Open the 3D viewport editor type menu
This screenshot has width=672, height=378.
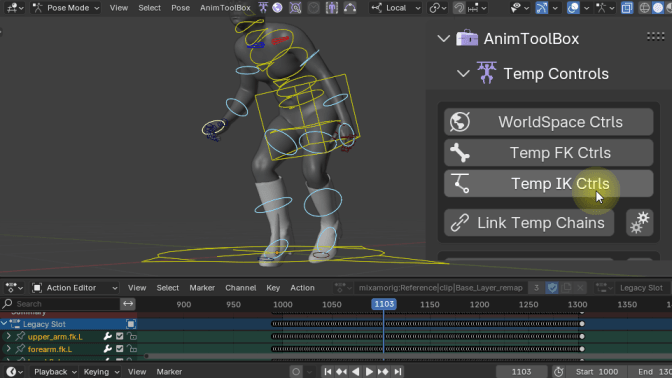[x=14, y=8]
